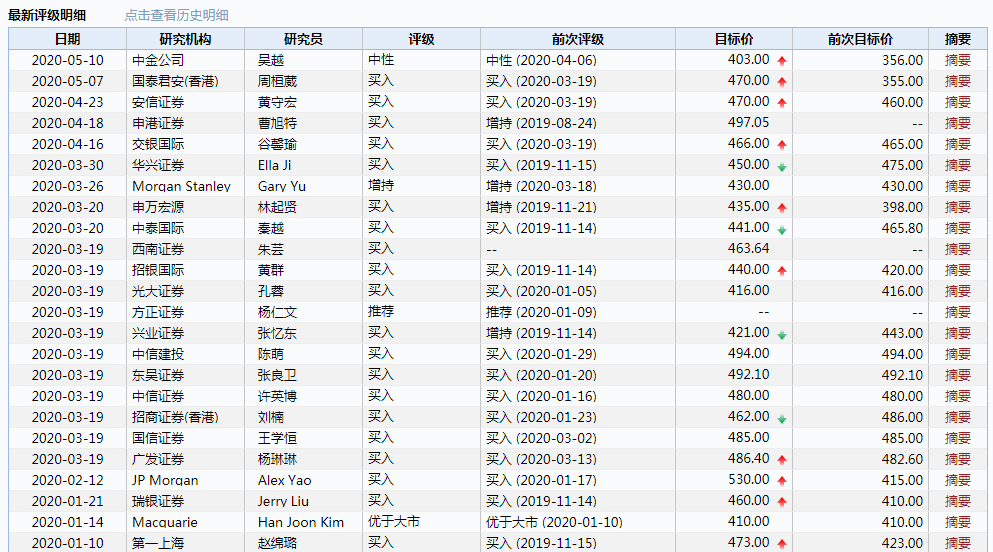Open 摘要 link for 兴业证券 row

pyautogui.click(x=958, y=333)
